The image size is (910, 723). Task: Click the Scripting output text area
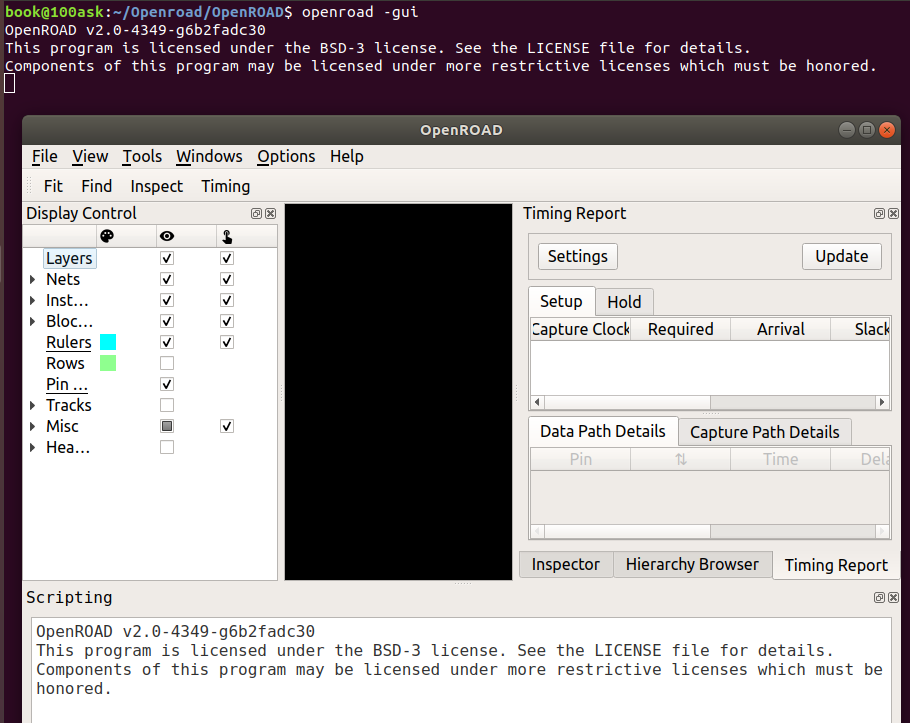461,670
